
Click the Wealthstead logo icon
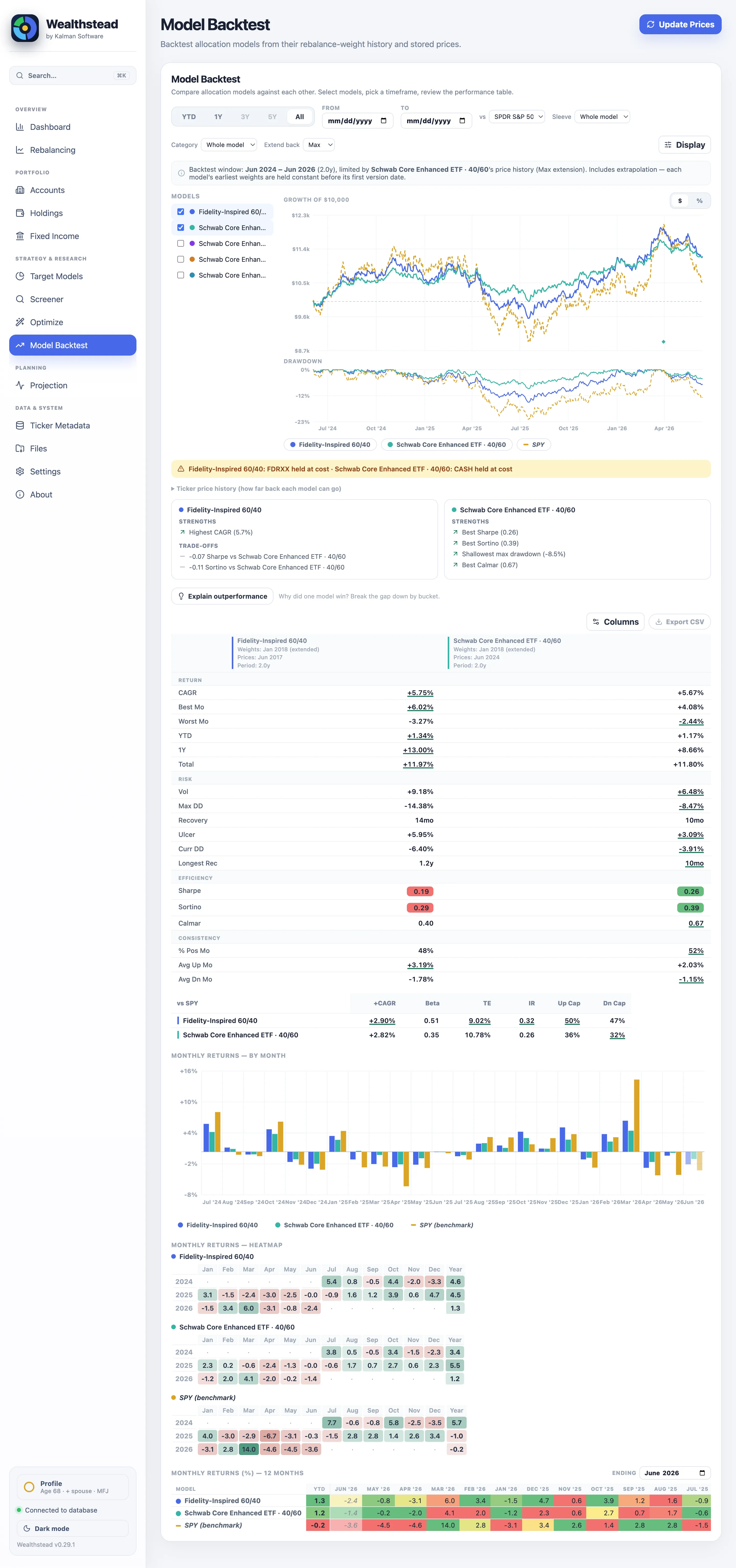point(25,28)
